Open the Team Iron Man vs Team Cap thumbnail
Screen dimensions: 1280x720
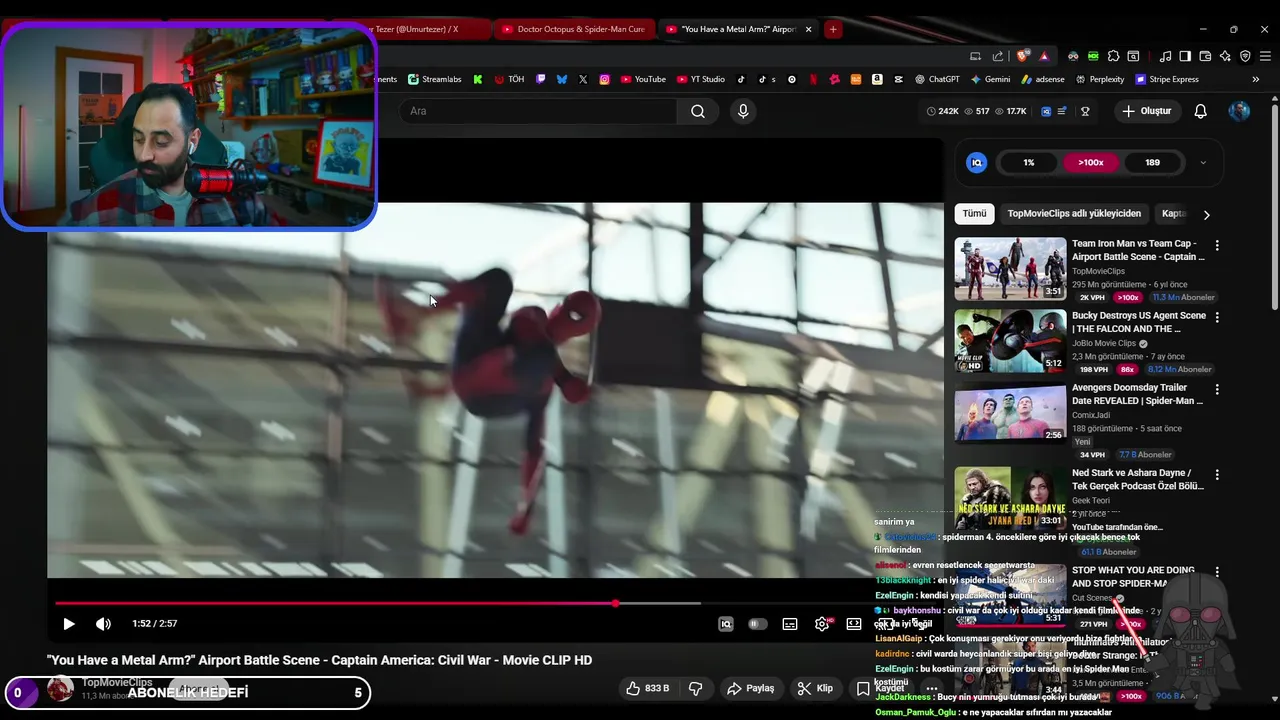(x=1010, y=268)
